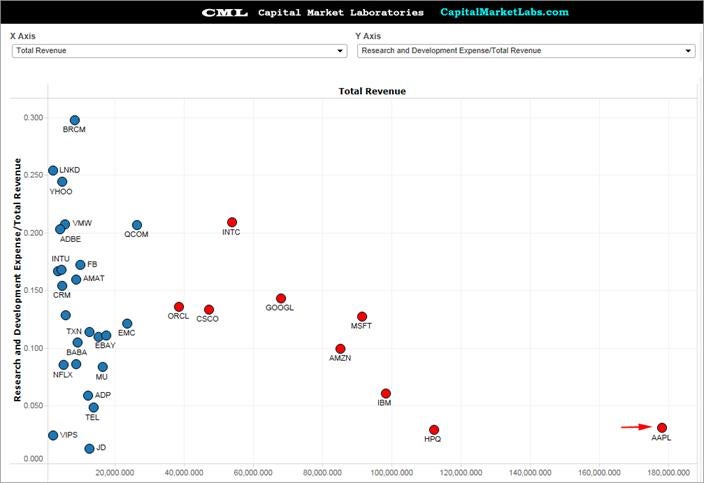This screenshot has width=704, height=483.
Task: Select the HPQ data point
Action: [x=434, y=430]
